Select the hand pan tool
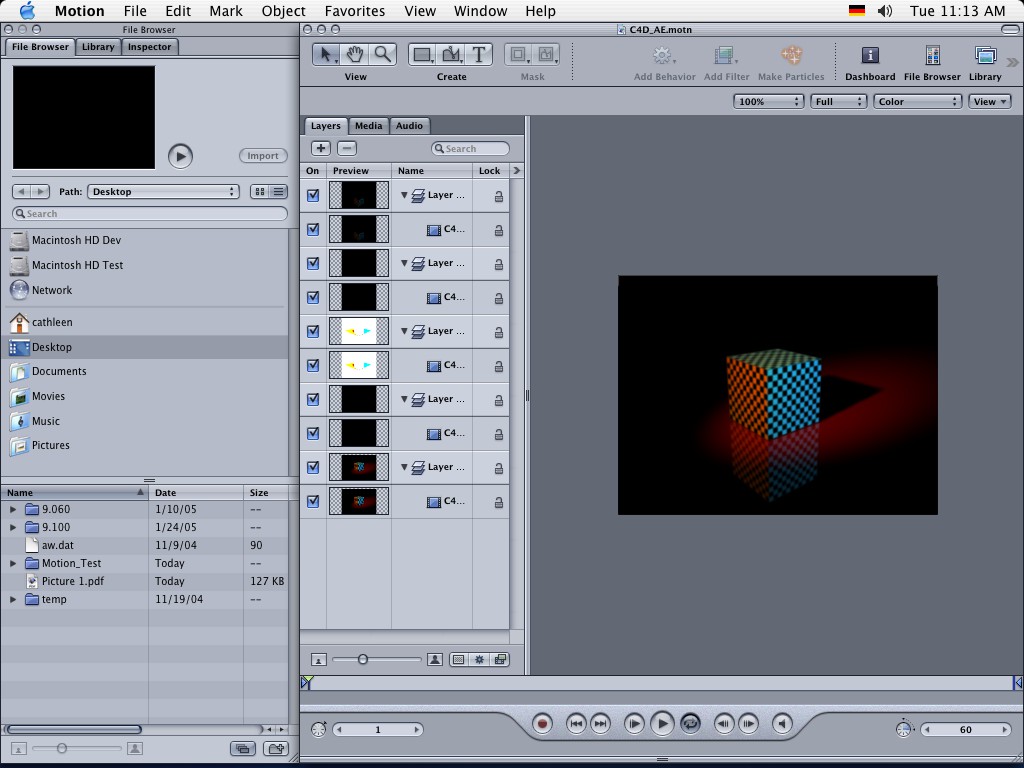The image size is (1024, 768). click(x=355, y=54)
